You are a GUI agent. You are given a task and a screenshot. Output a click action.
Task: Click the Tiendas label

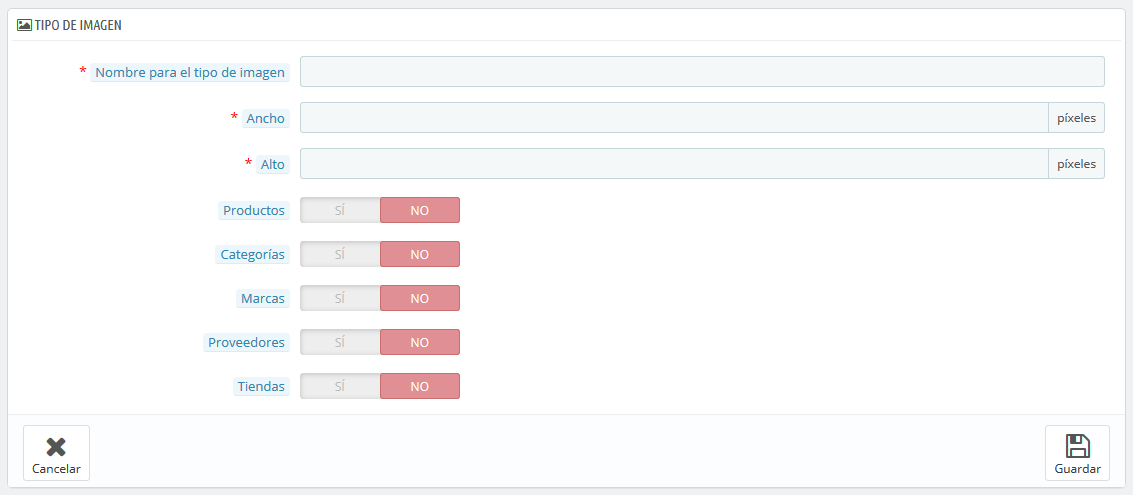(x=262, y=387)
